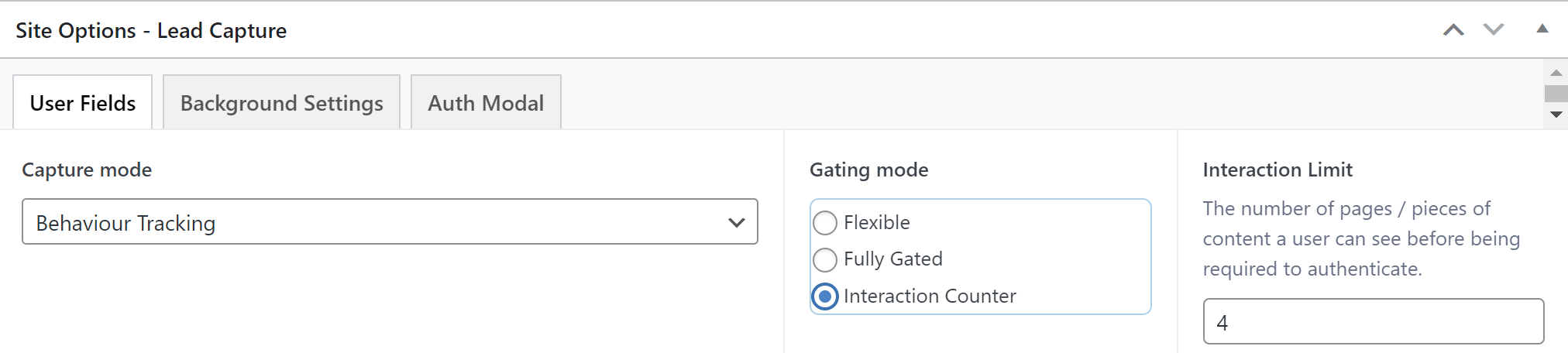Open the Background Settings tab
1568x353 pixels.
tap(282, 103)
